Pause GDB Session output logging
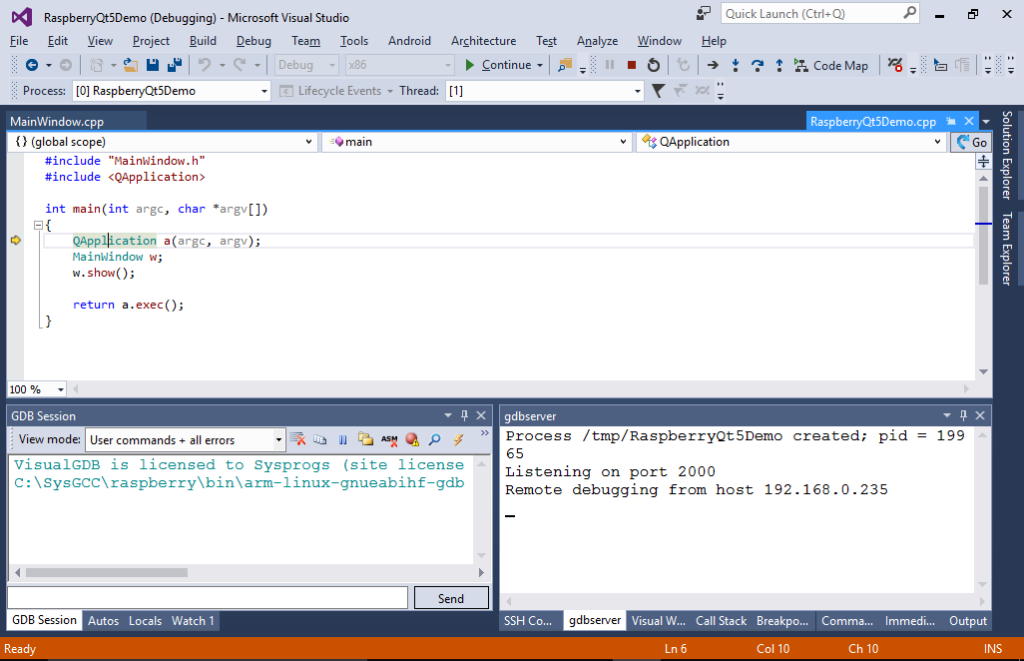Viewport: 1024px width, 661px height. click(343, 438)
